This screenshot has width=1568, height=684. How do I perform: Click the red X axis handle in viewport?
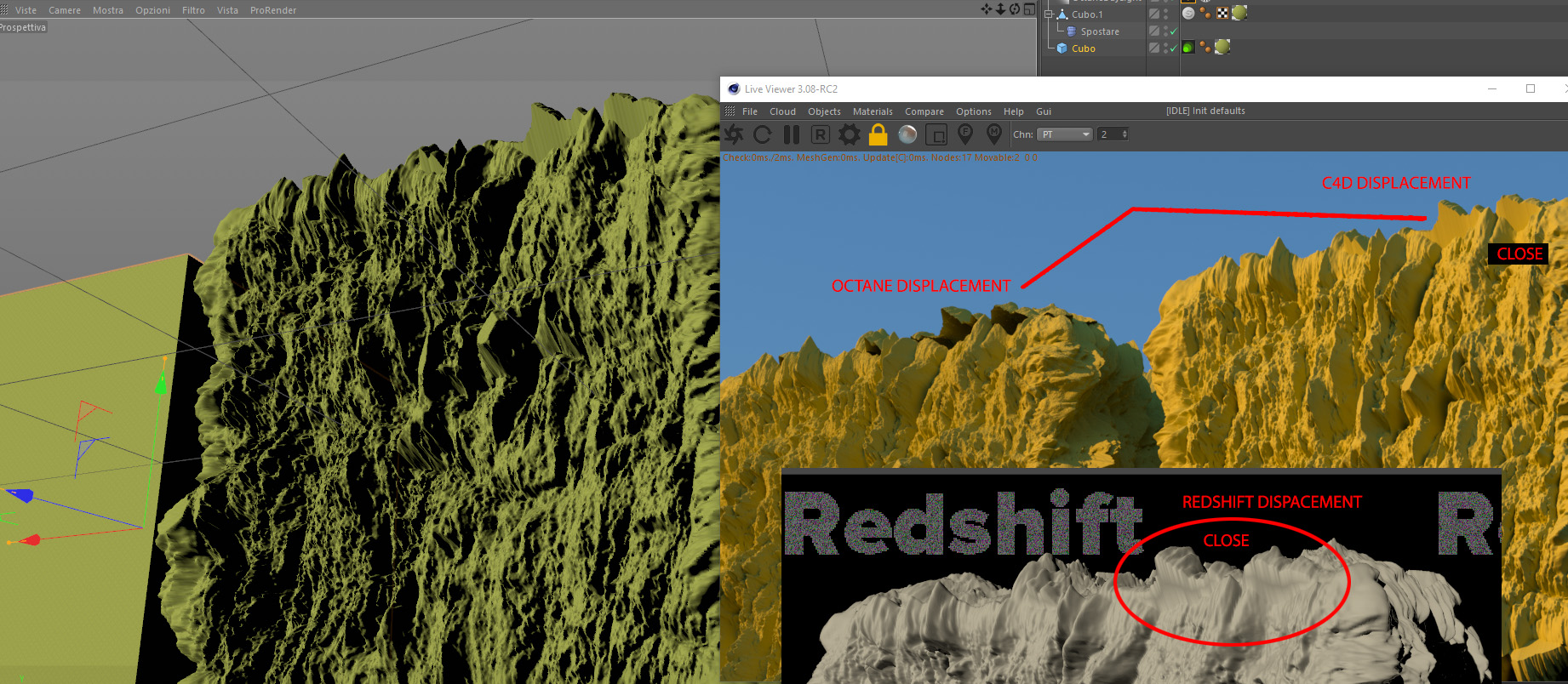(x=28, y=540)
